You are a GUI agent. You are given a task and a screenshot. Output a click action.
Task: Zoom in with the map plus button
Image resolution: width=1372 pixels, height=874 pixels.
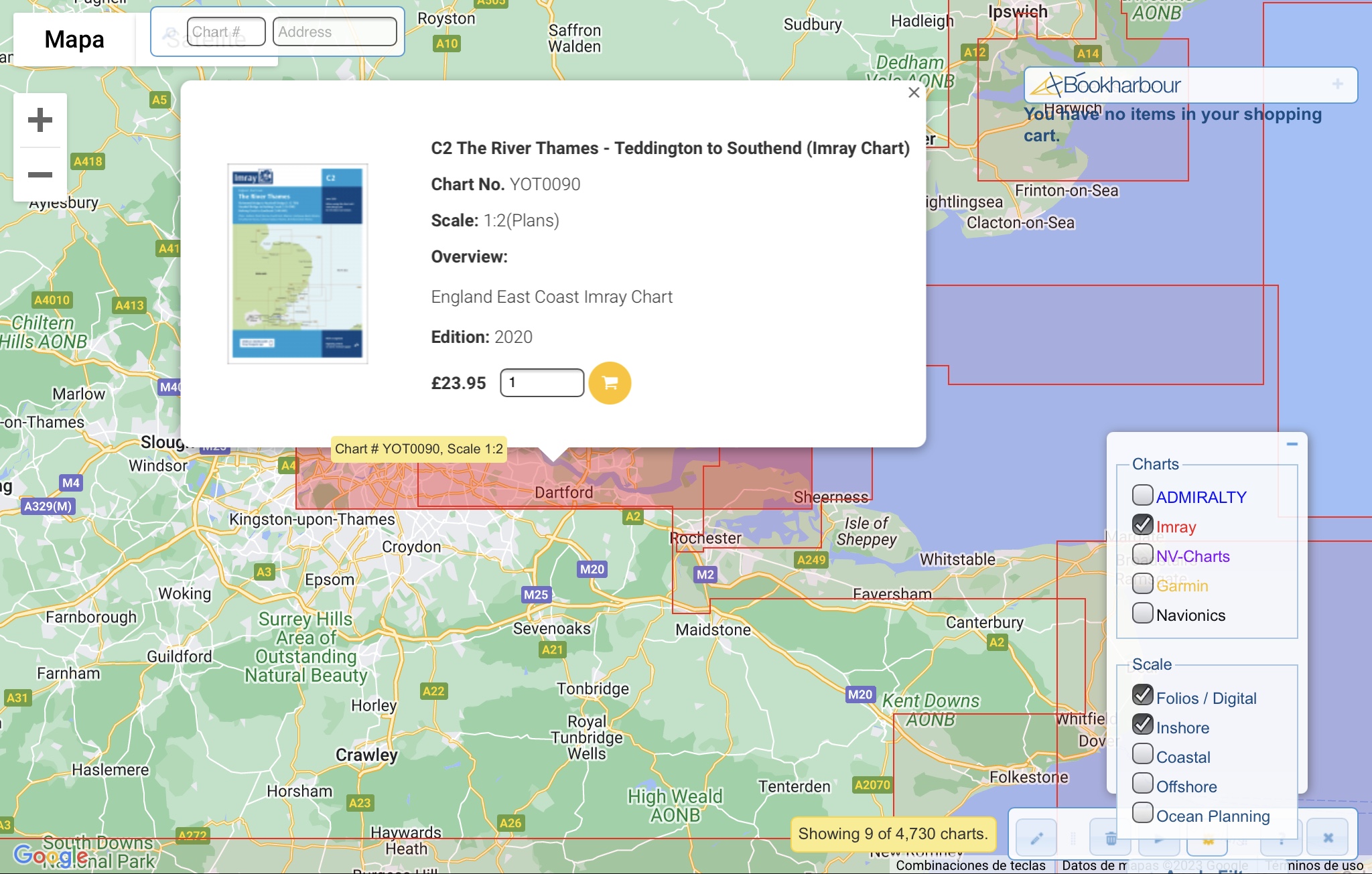pyautogui.click(x=40, y=121)
